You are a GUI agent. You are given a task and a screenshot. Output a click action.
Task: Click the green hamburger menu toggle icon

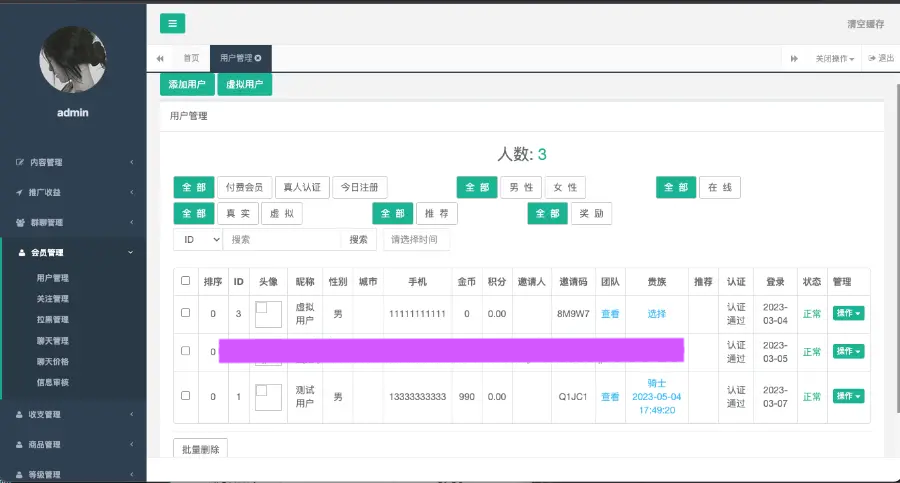click(x=172, y=24)
